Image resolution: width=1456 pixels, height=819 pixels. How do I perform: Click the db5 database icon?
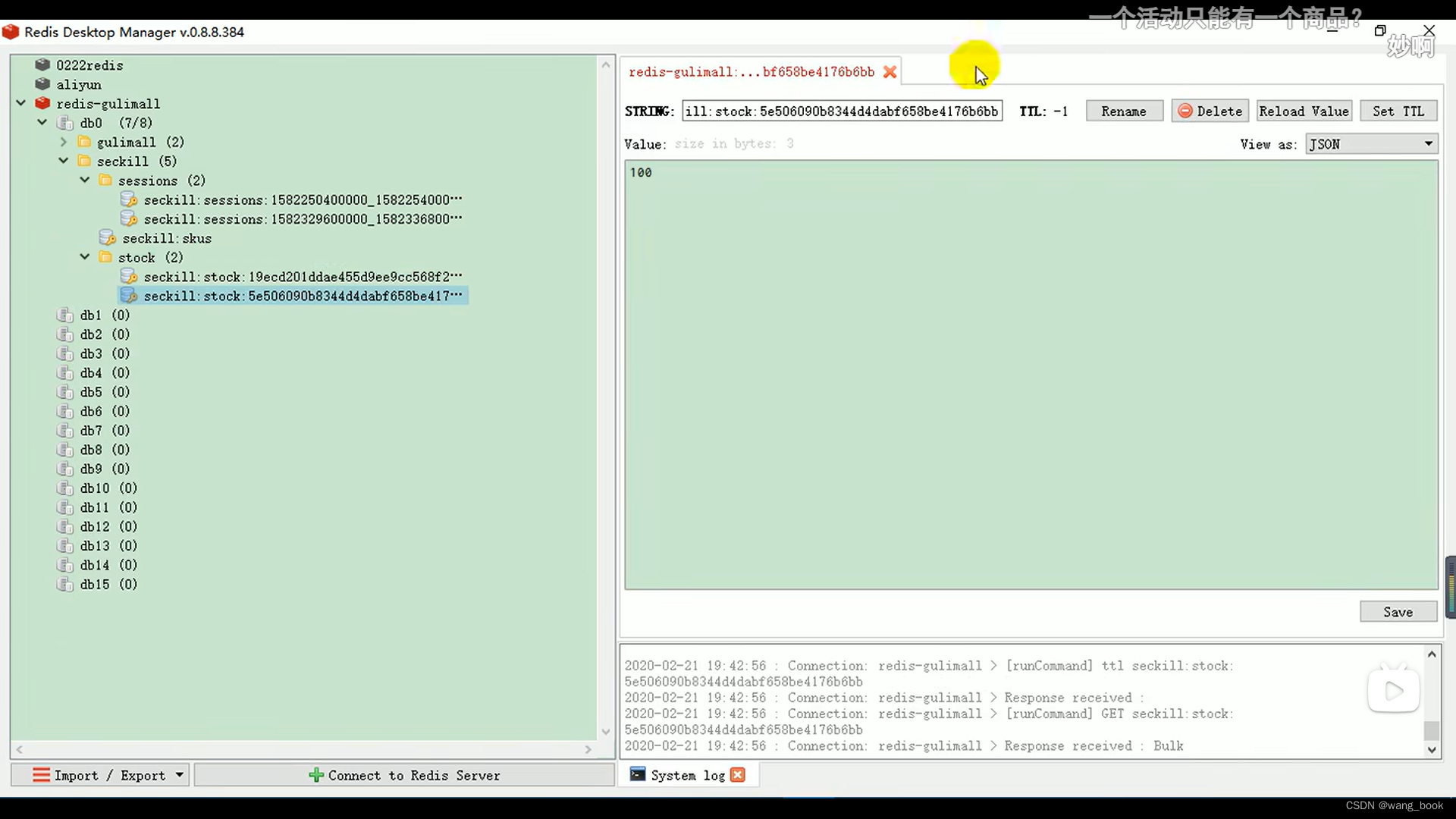pyautogui.click(x=66, y=392)
